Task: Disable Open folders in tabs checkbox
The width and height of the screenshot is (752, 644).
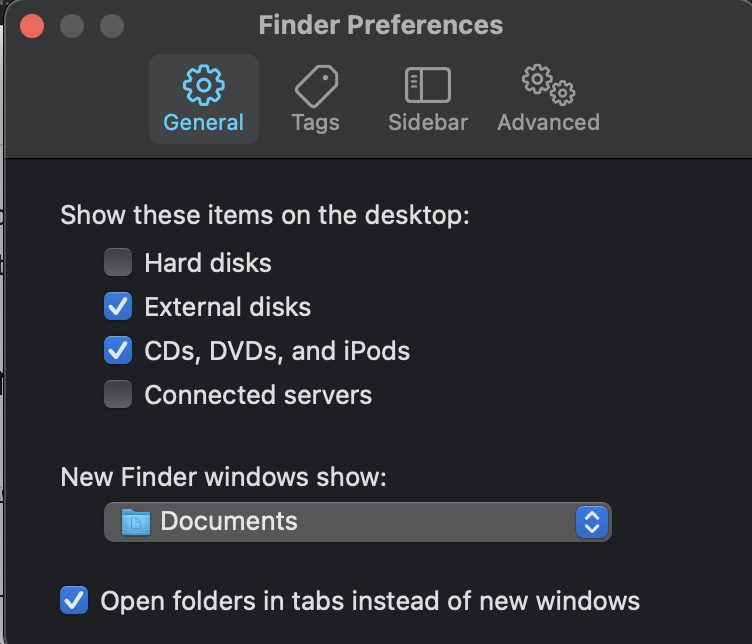Action: pos(74,601)
